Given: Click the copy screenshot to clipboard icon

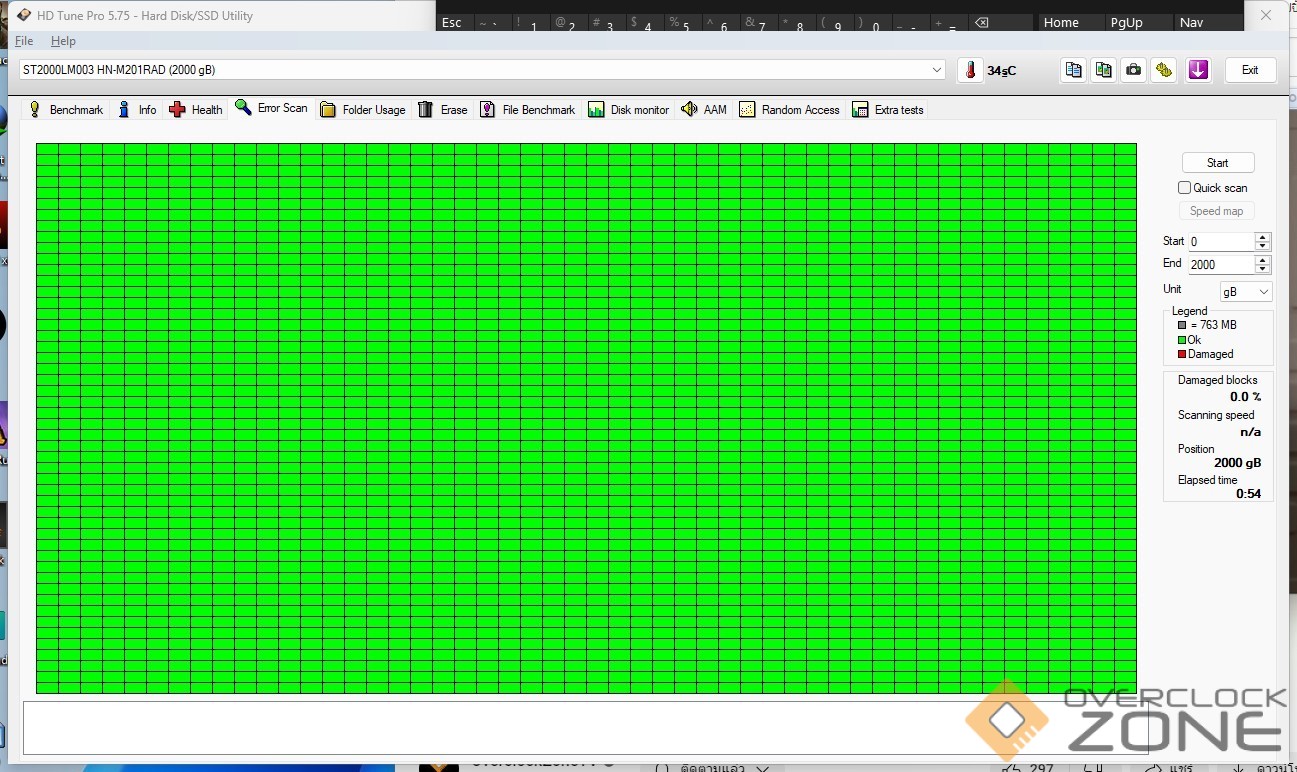Looking at the screenshot, I should point(1103,70).
